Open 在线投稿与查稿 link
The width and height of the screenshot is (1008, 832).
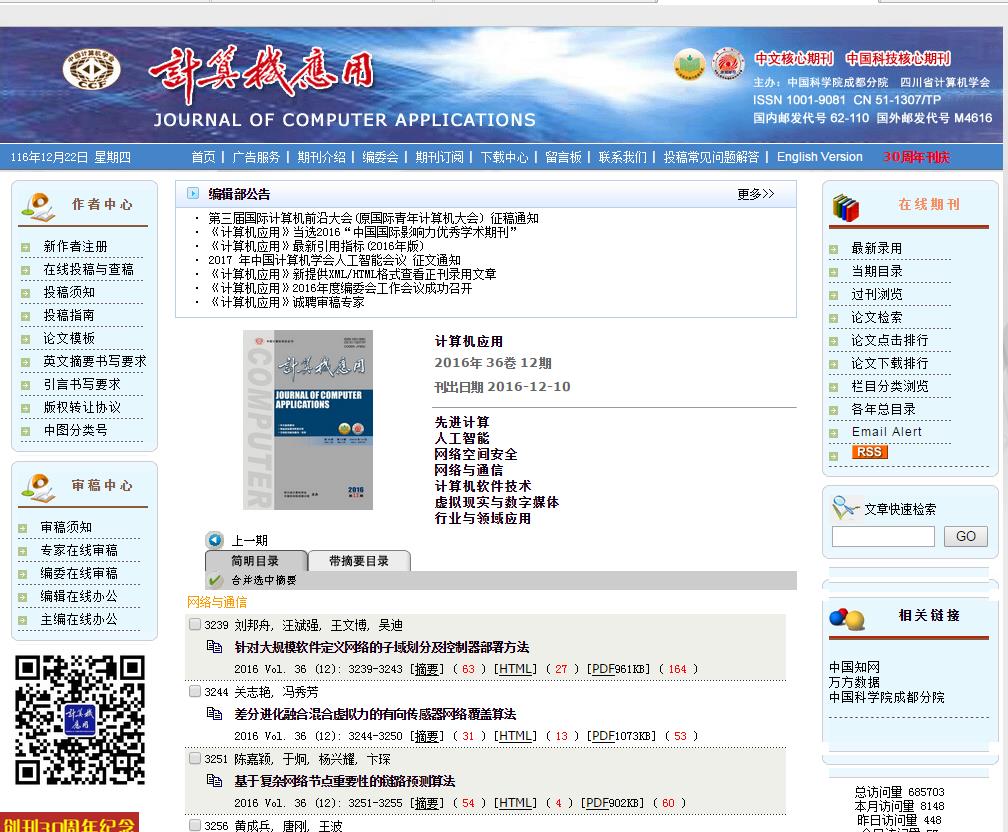(x=89, y=269)
